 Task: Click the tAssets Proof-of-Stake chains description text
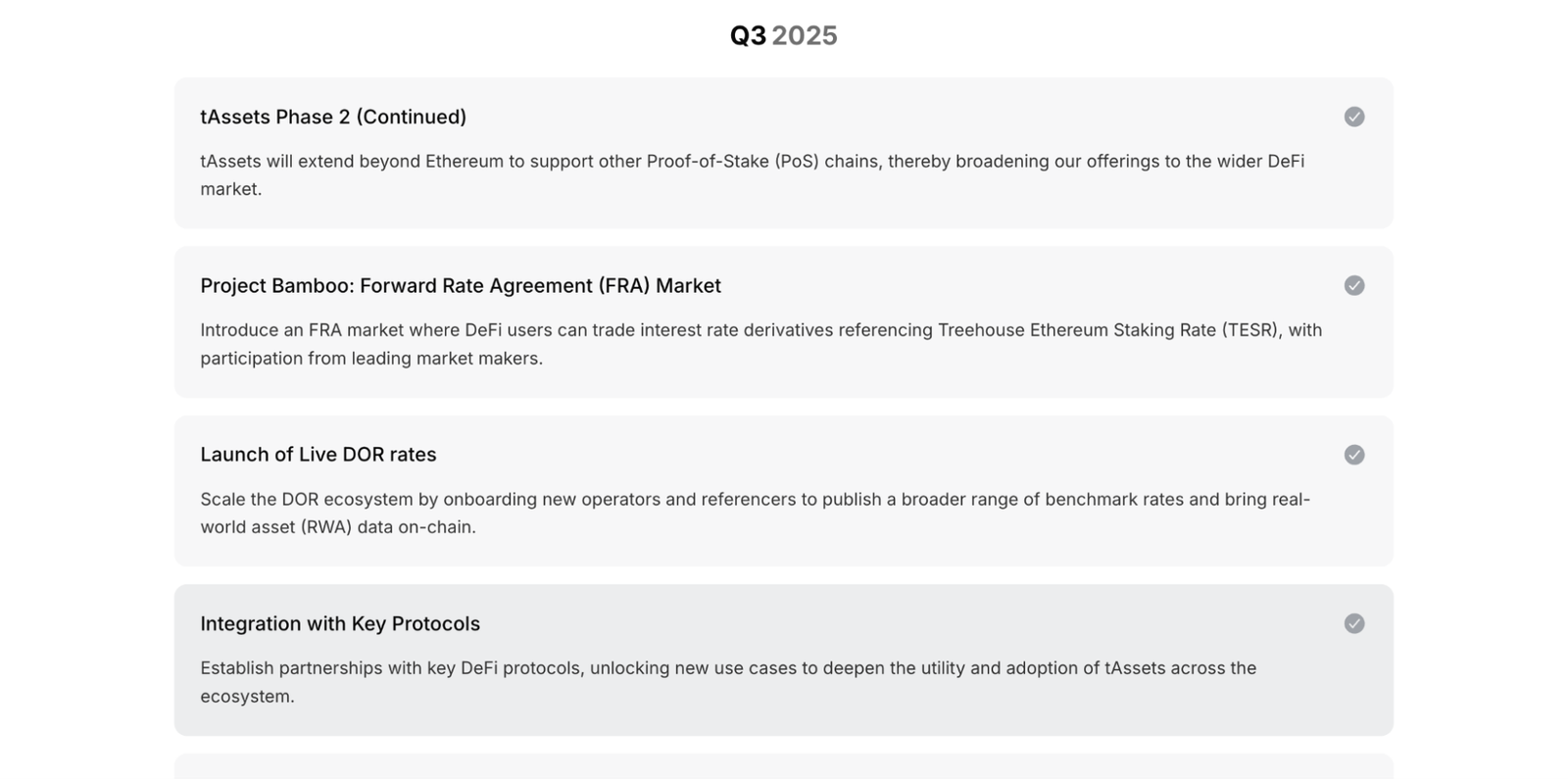pyautogui.click(x=753, y=174)
